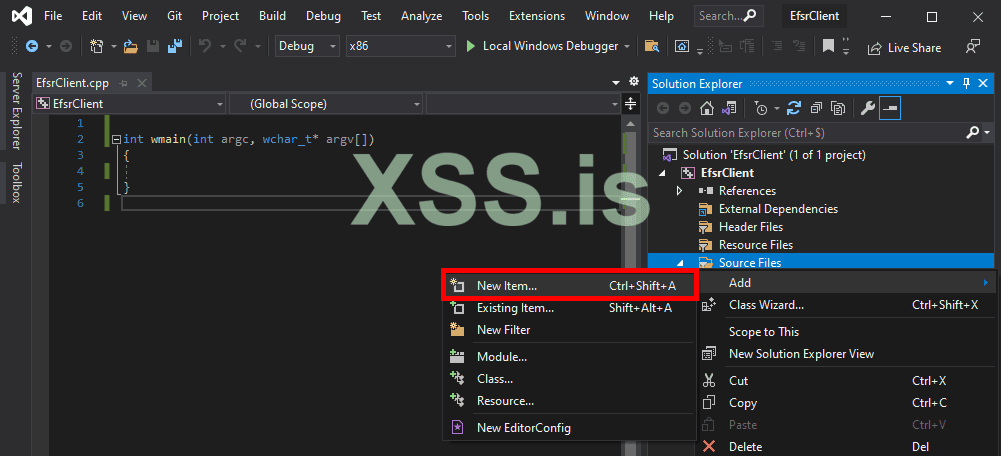Image resolution: width=1001 pixels, height=456 pixels.
Task: Click the Visual Studio logo icon
Action: coord(21,16)
